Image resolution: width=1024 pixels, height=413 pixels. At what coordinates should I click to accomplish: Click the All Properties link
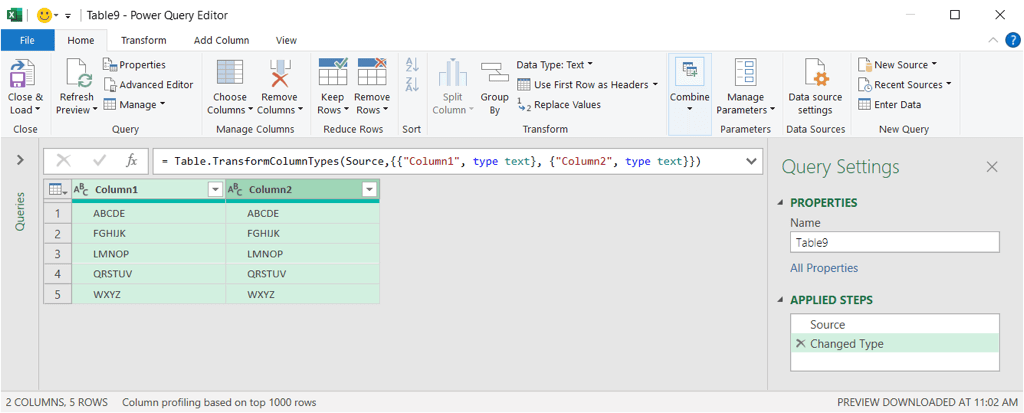[823, 268]
